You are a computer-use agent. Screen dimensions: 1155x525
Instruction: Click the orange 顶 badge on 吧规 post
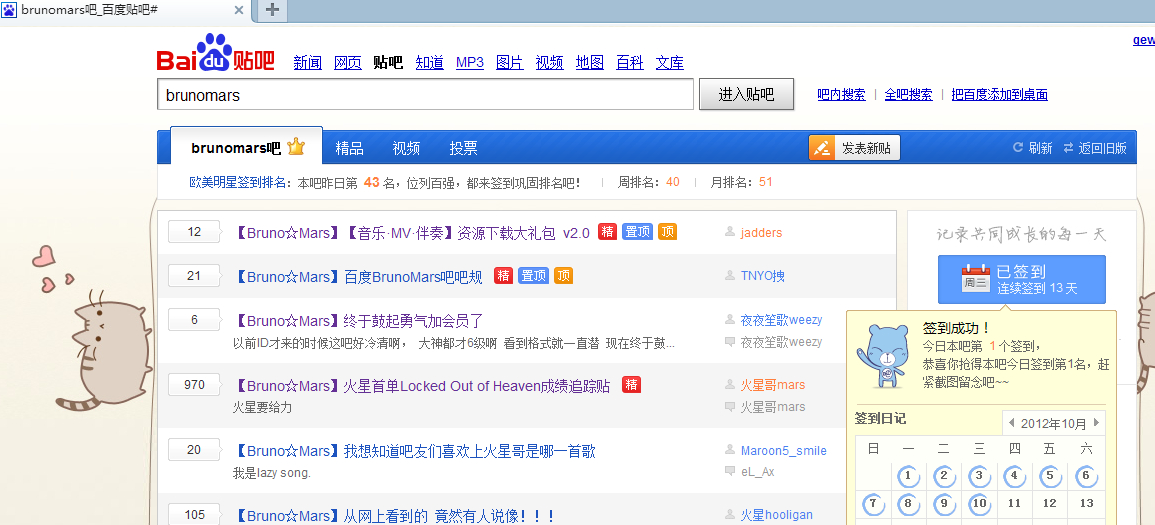(x=564, y=276)
